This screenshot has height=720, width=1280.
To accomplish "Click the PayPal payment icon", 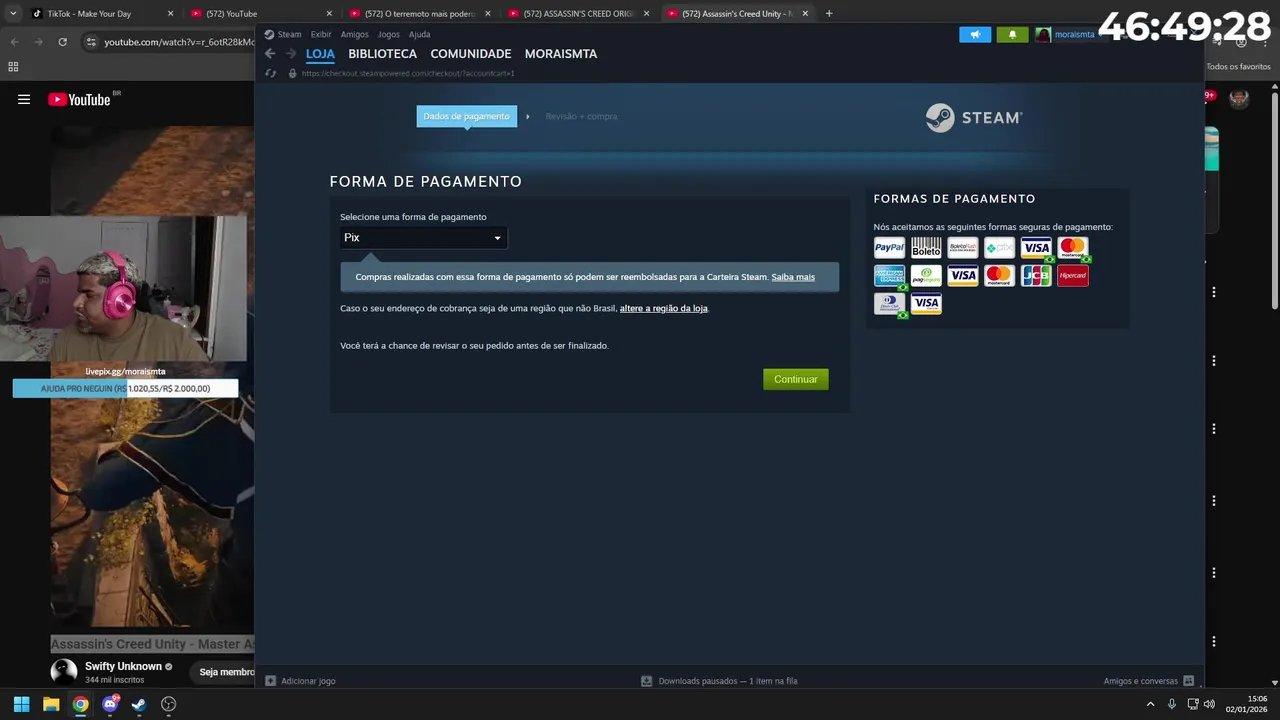I will 889,248.
